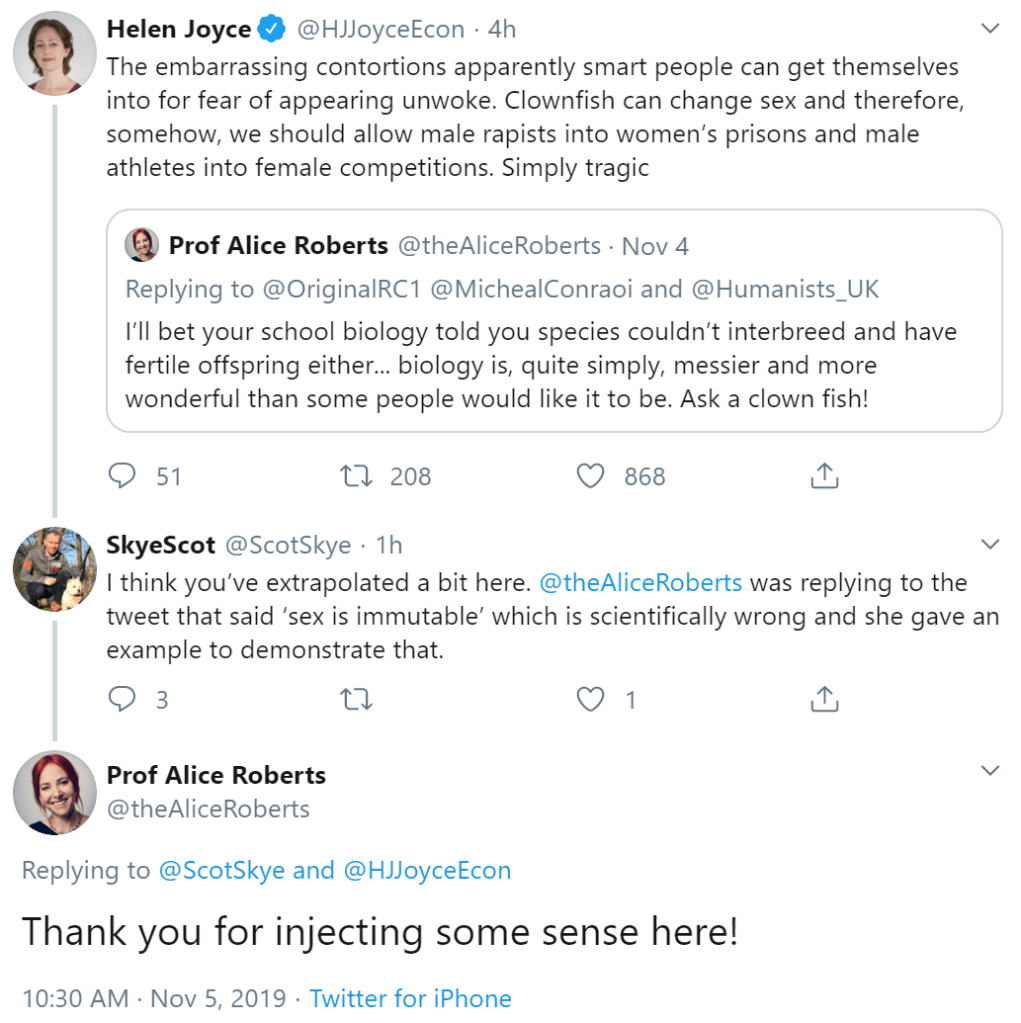Screen dimensions: 1021x1023
Task: Open SkyeScot's profile avatar
Action: (54, 569)
